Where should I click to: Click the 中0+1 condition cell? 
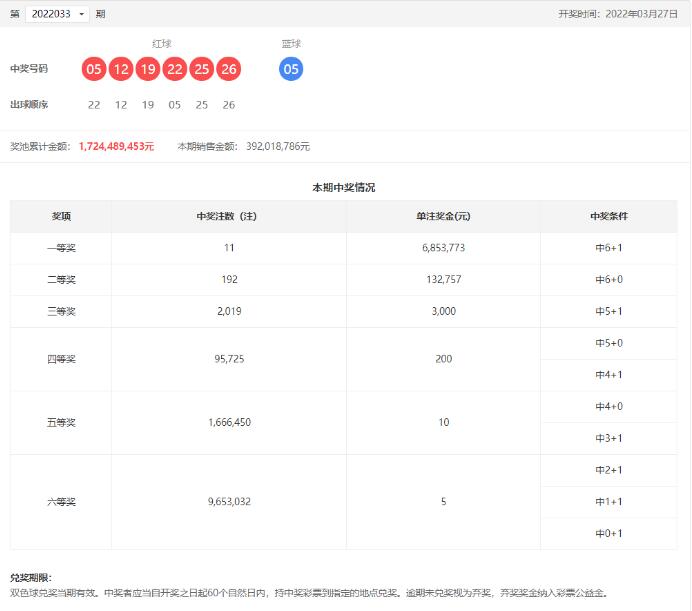(x=609, y=534)
